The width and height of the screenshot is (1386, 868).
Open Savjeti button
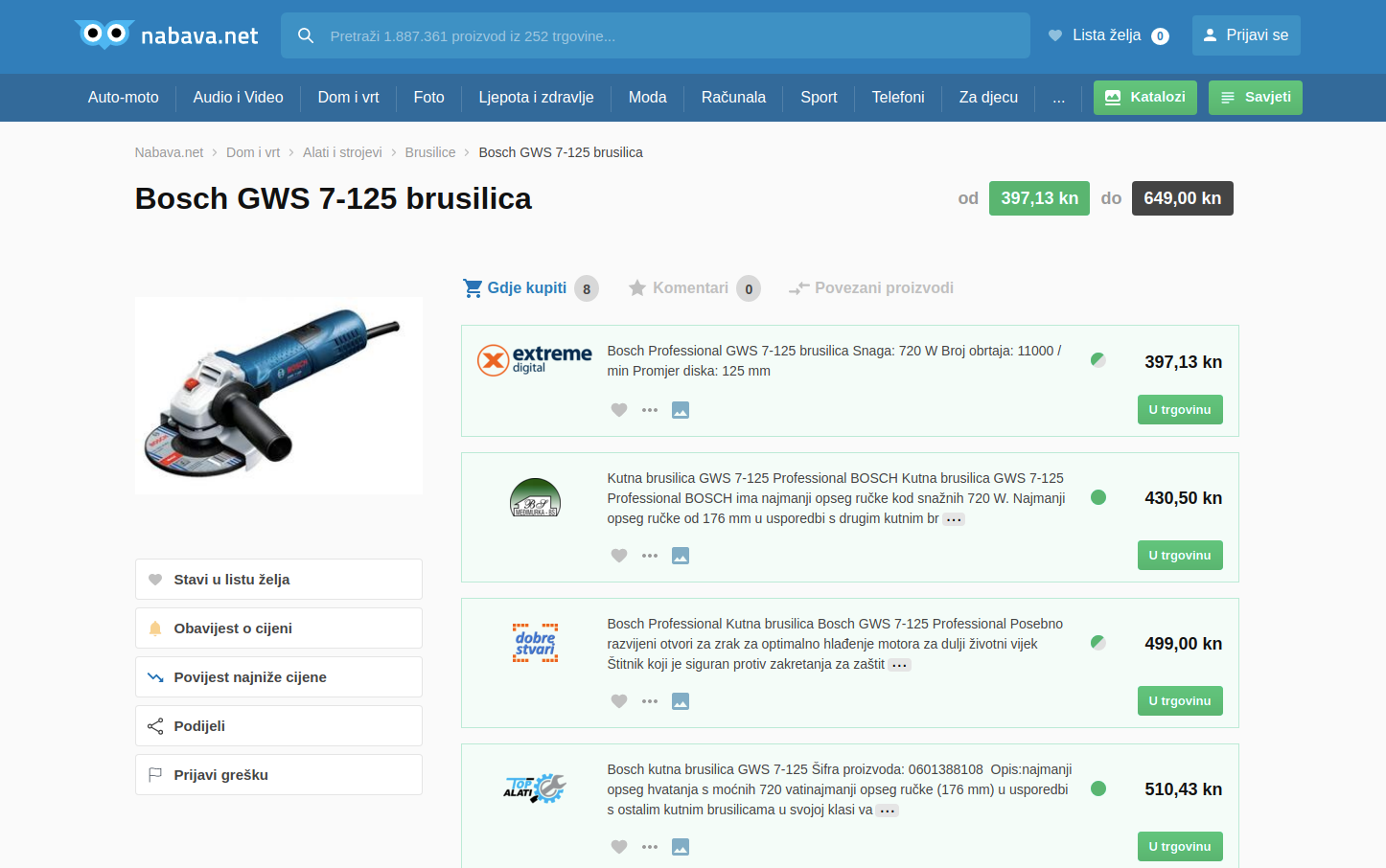(1256, 98)
